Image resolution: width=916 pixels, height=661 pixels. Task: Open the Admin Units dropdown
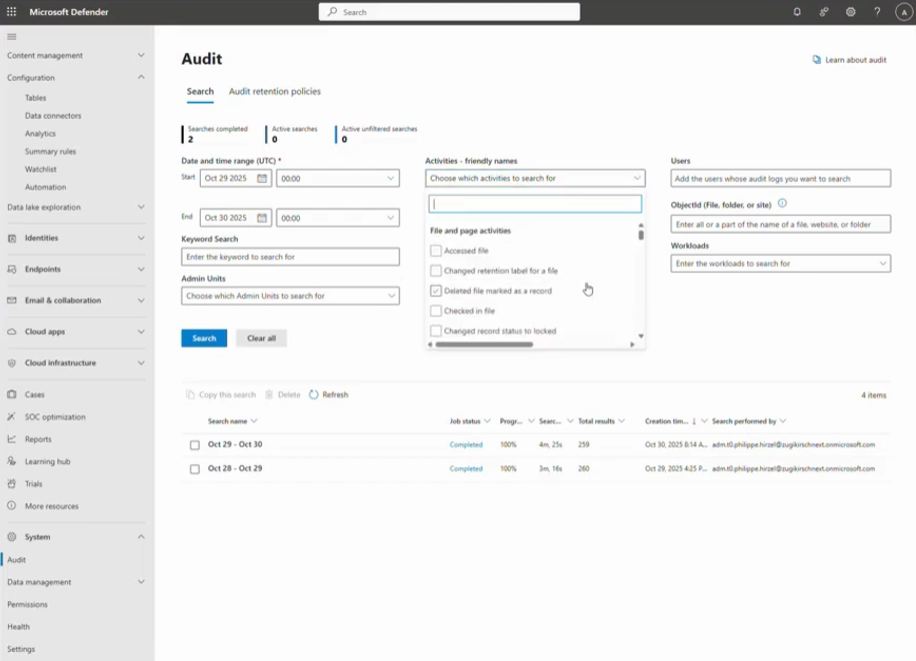pyautogui.click(x=391, y=296)
